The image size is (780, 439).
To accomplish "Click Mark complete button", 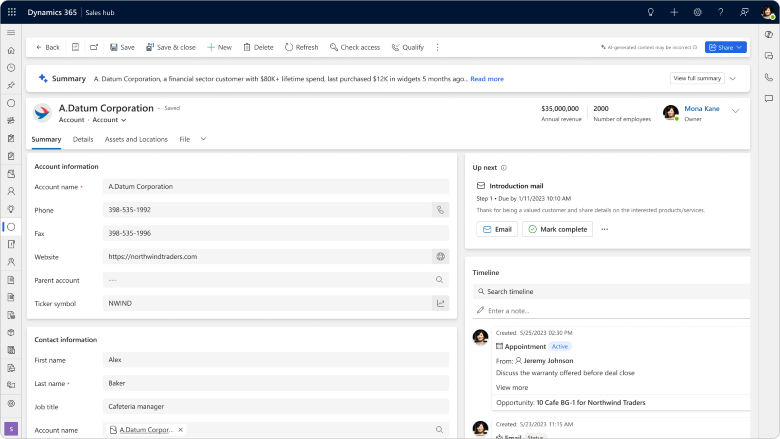I will click(x=558, y=229).
